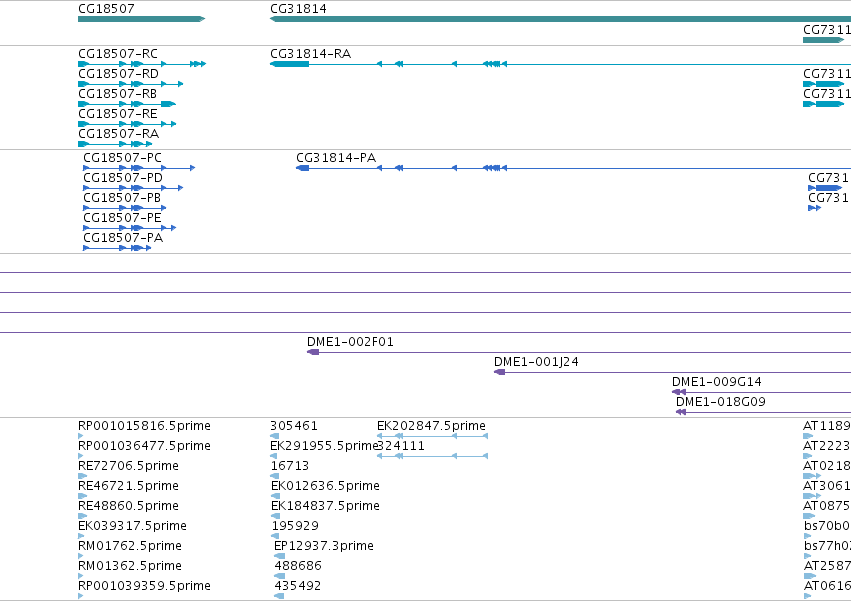Select protein CG18507-PA label
Image resolution: width=851 pixels, height=601 pixels.
coord(123,238)
